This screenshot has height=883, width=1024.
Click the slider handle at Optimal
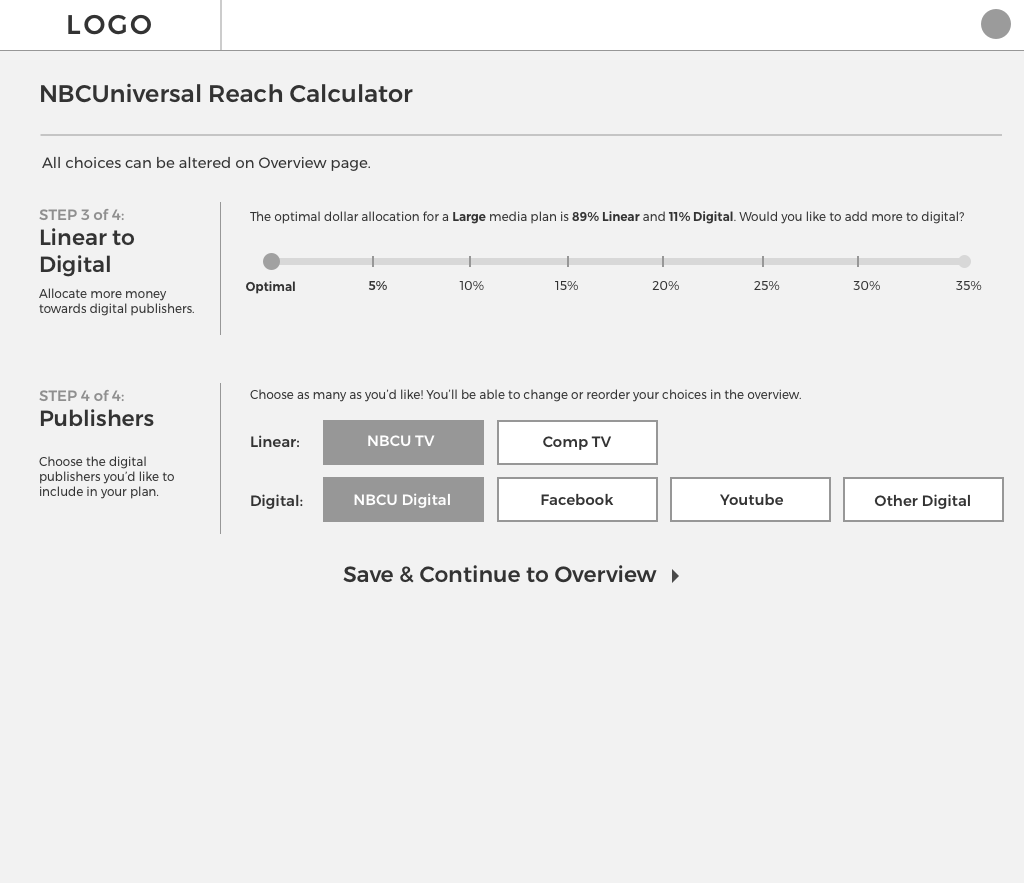pos(271,261)
